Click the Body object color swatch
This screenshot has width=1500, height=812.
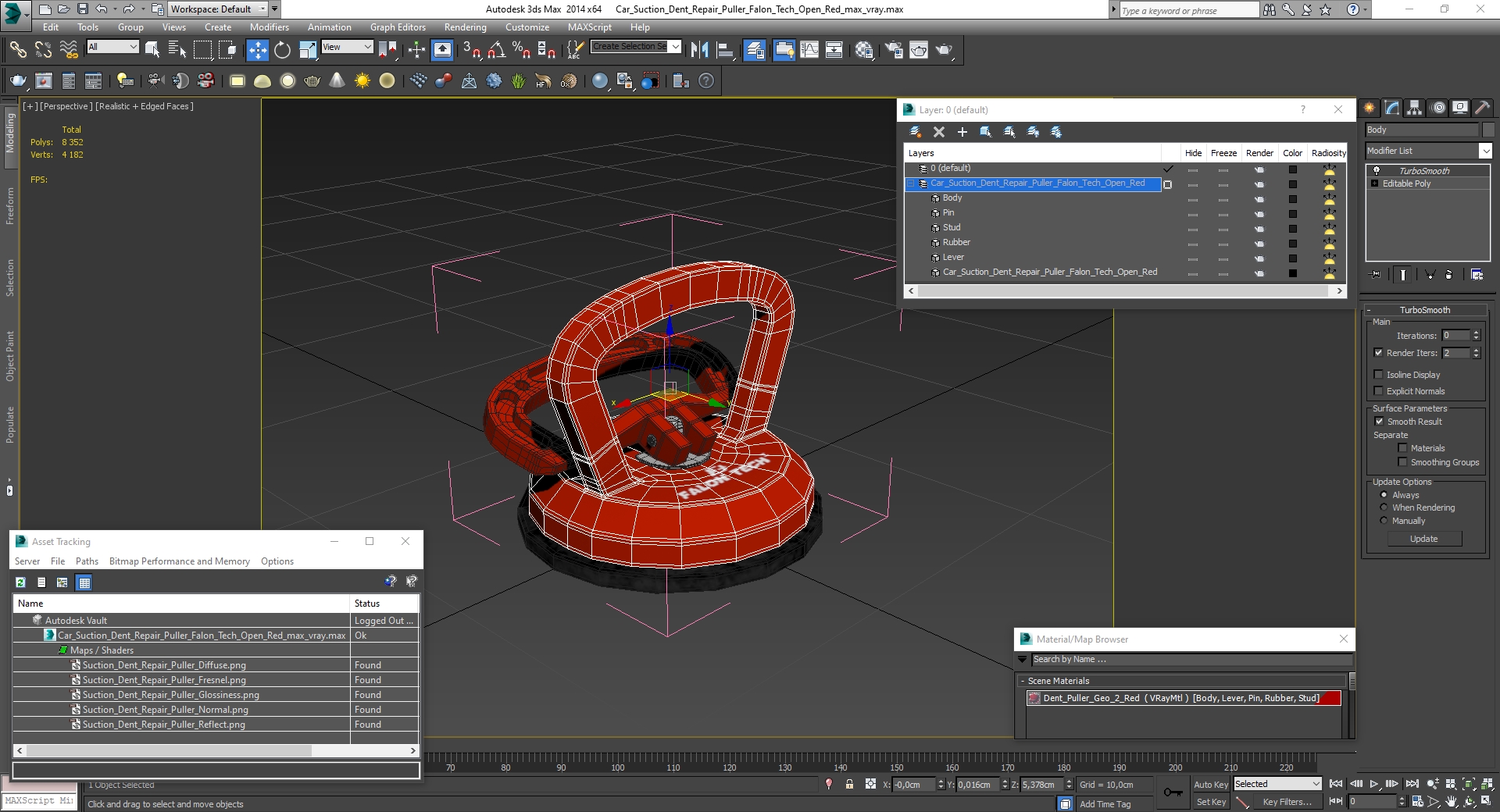[x=1488, y=130]
